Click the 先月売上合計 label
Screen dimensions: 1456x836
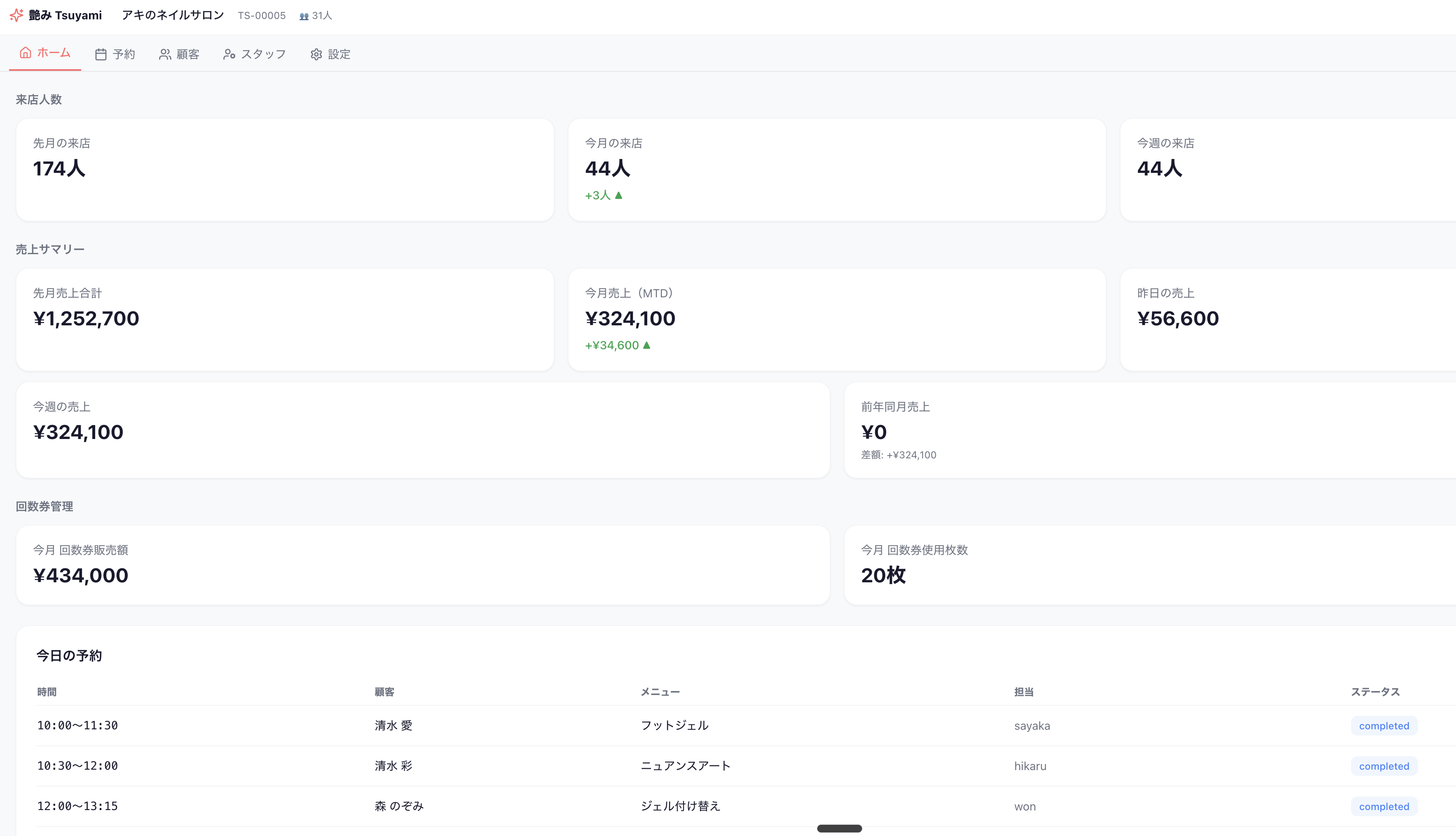(68, 293)
